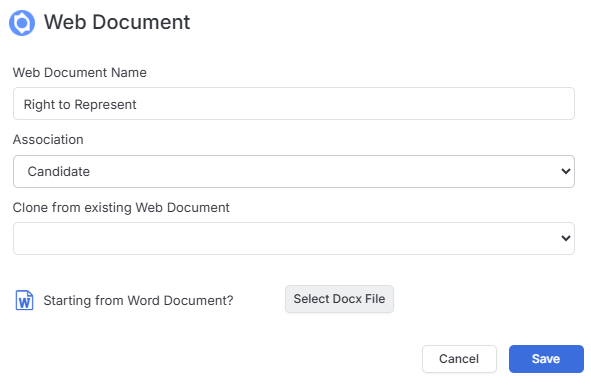Open the Association dropdown showing Candidate
The width and height of the screenshot is (591, 390).
tap(294, 171)
